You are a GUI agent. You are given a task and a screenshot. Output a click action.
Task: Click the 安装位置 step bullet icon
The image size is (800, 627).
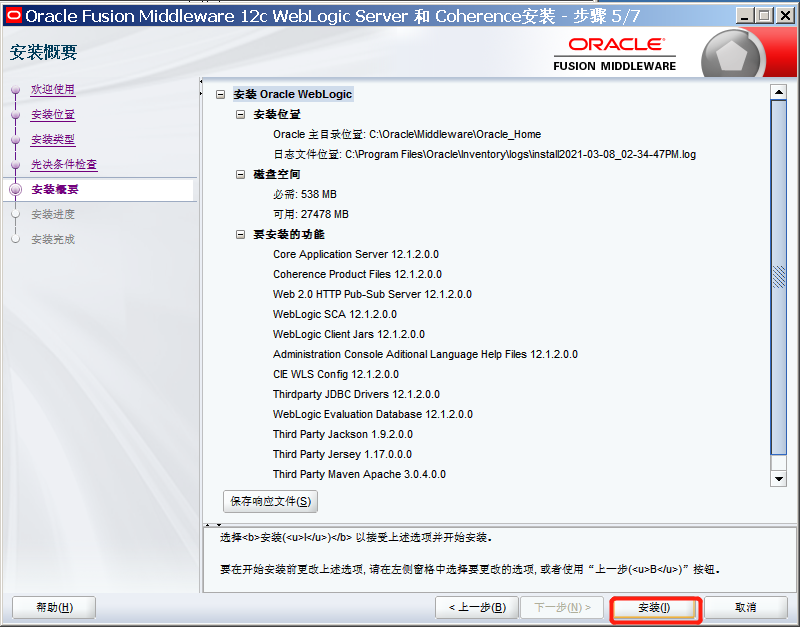16,115
